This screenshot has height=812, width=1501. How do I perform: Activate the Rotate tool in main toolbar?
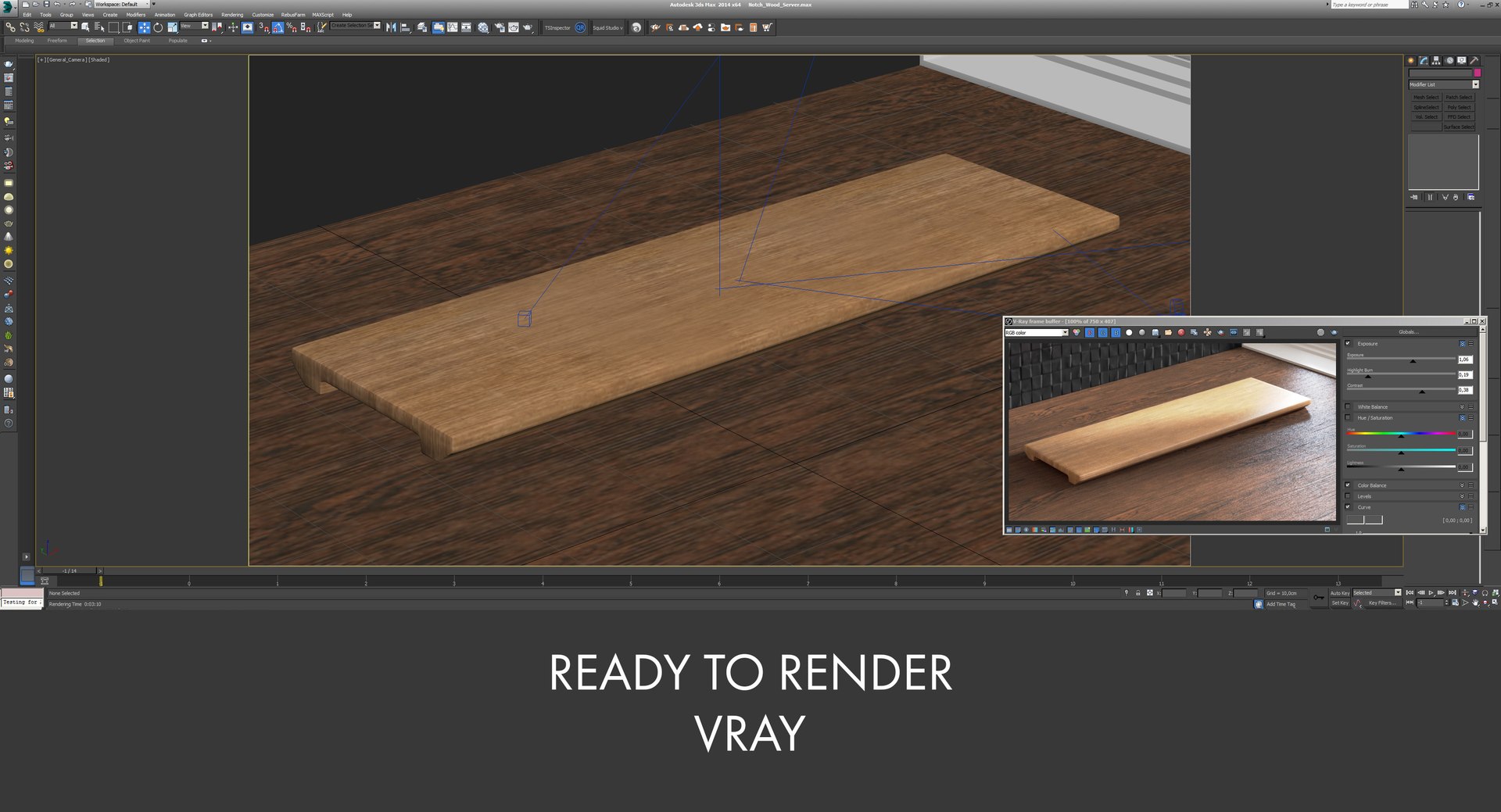[158, 27]
